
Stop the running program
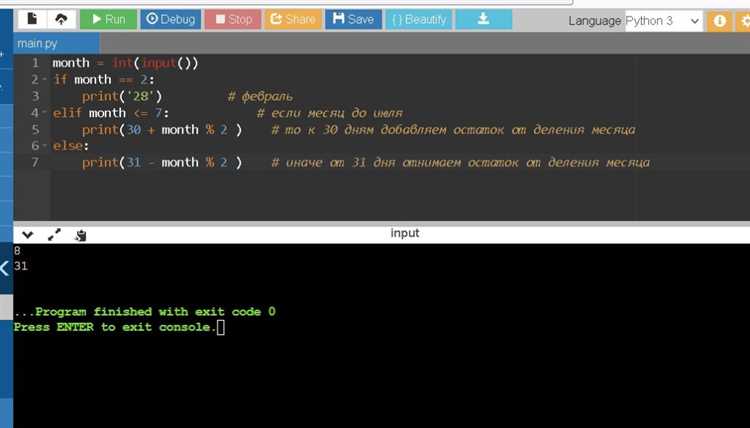(233, 19)
